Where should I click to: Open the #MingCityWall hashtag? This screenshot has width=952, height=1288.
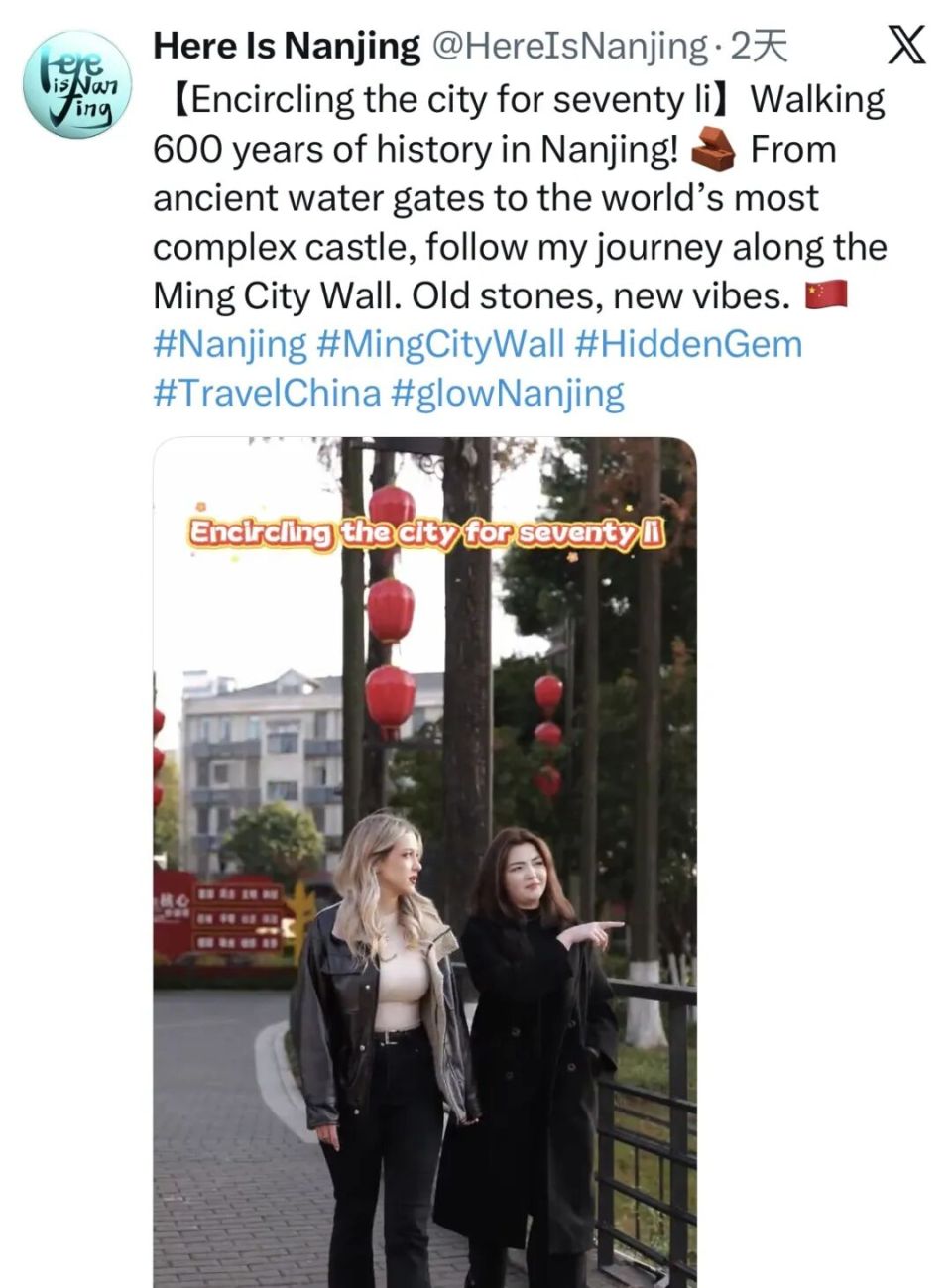click(440, 345)
